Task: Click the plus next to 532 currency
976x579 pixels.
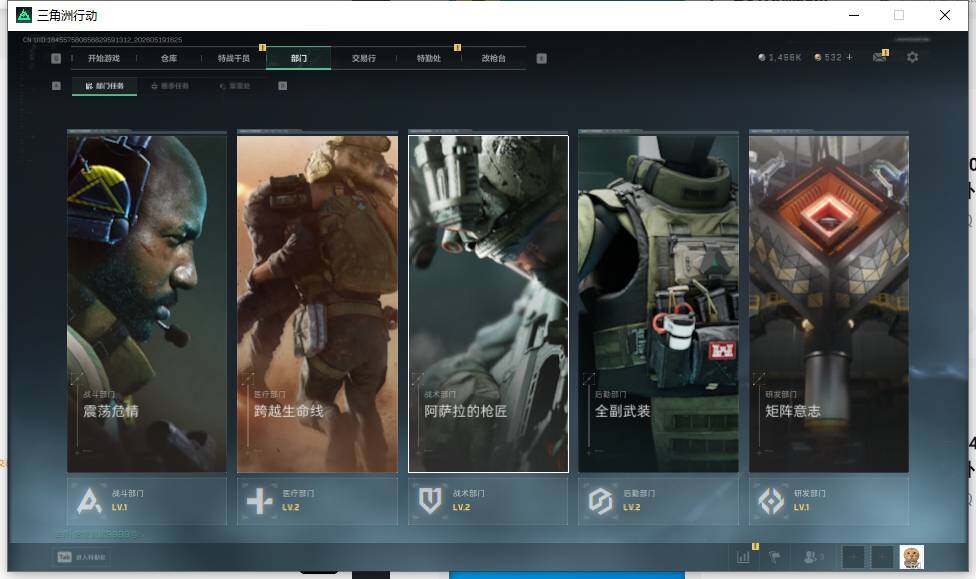Action: [x=849, y=57]
